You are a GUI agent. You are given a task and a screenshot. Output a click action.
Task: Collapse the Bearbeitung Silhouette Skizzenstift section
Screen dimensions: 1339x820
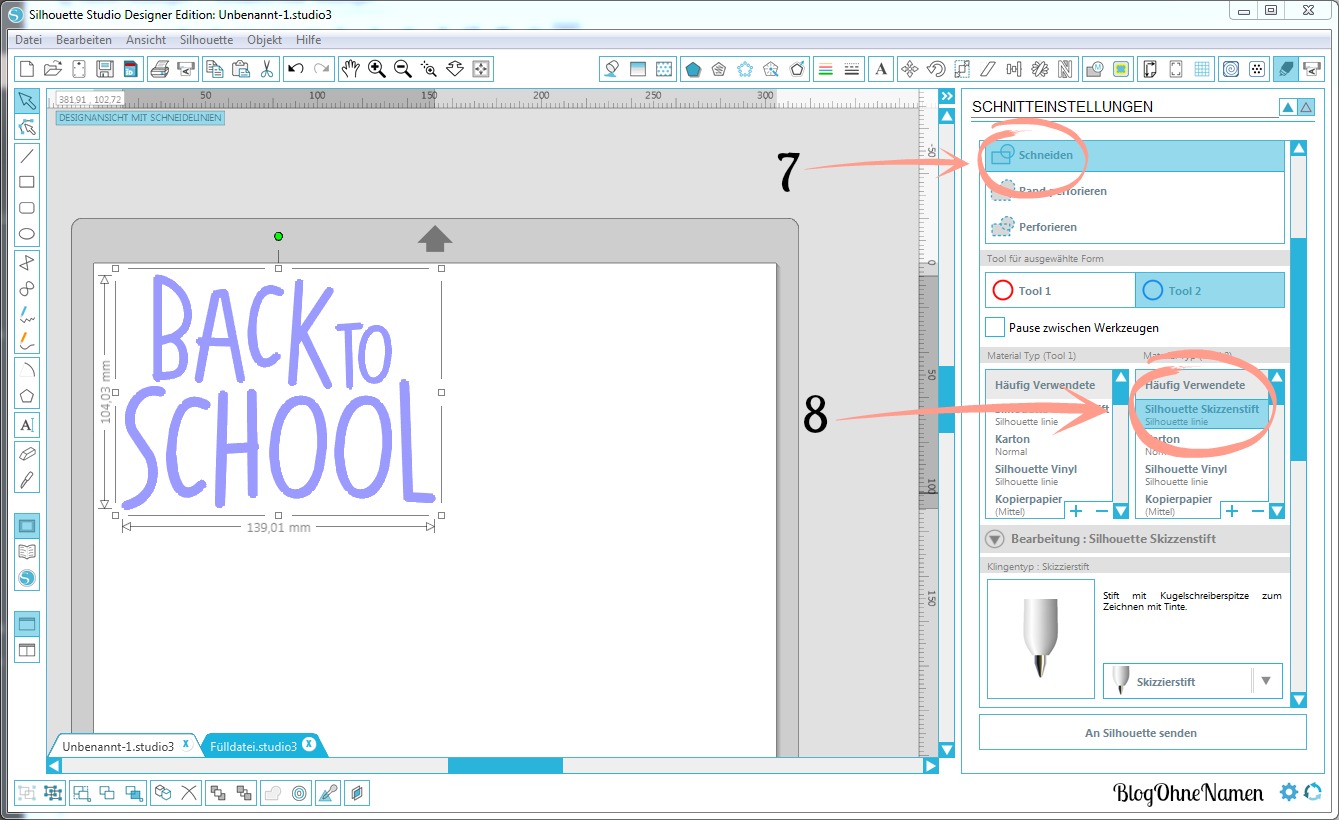(x=994, y=539)
